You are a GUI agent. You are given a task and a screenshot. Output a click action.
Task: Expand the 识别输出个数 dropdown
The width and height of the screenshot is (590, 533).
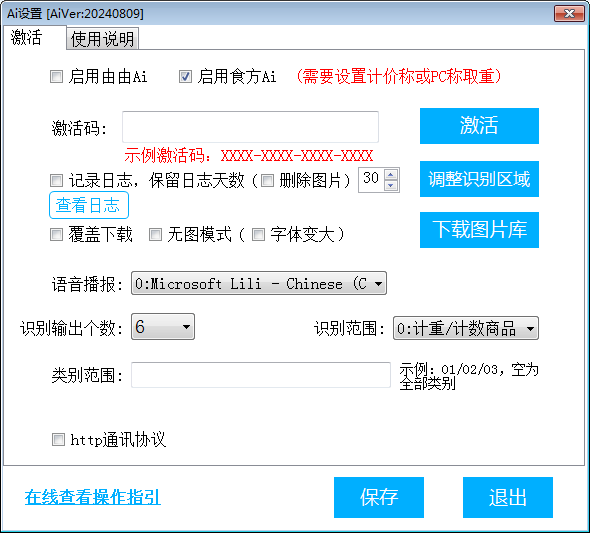click(163, 326)
